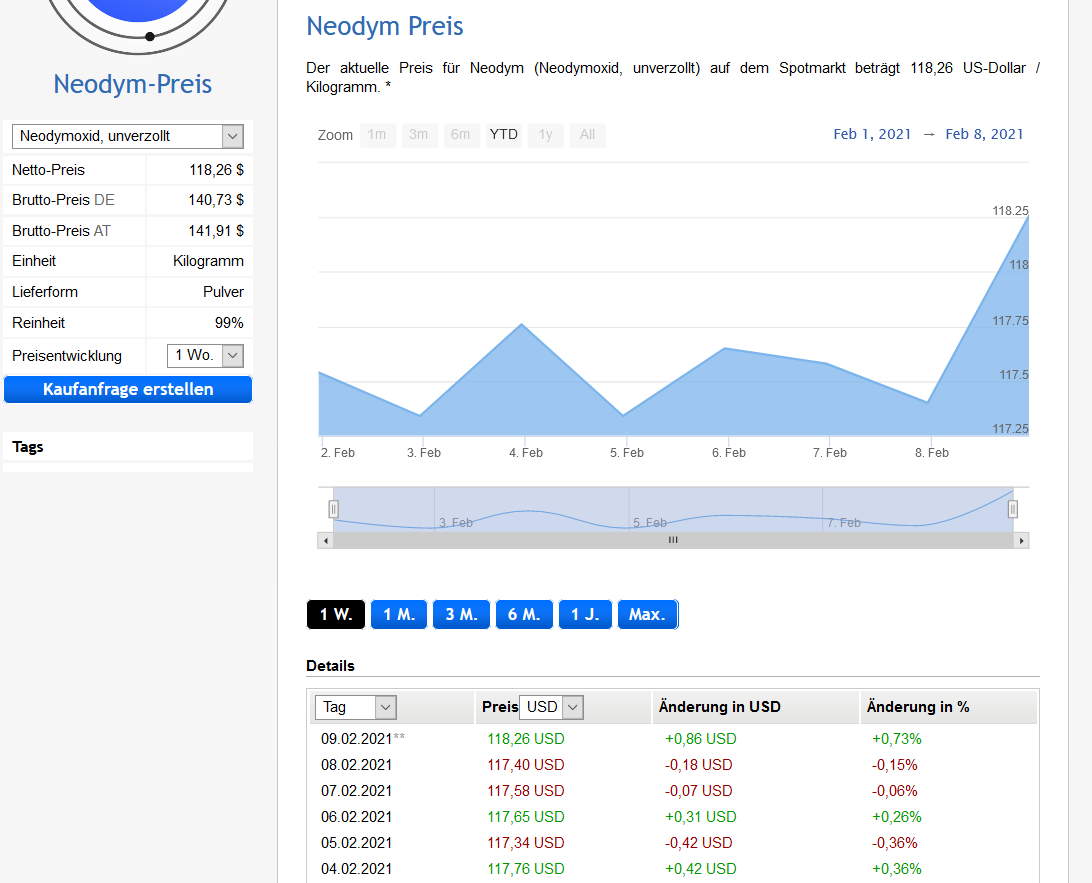Click the 05.02.2021 date row
Image resolution: width=1092 pixels, height=883 pixels.
[x=357, y=843]
